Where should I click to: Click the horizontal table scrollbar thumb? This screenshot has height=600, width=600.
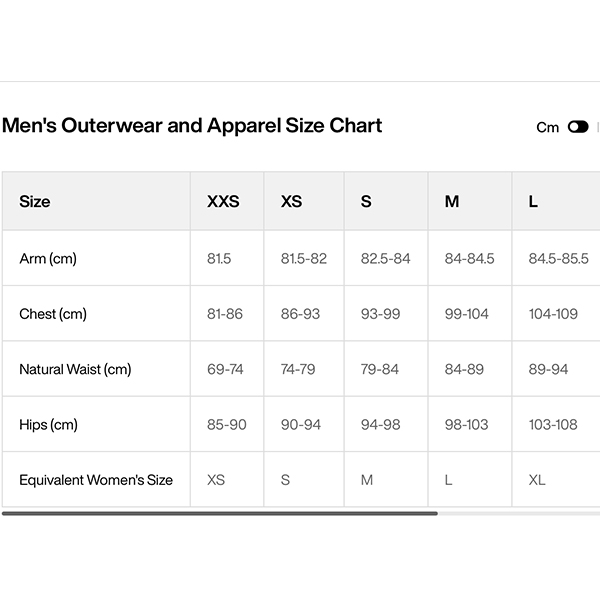[x=220, y=514]
